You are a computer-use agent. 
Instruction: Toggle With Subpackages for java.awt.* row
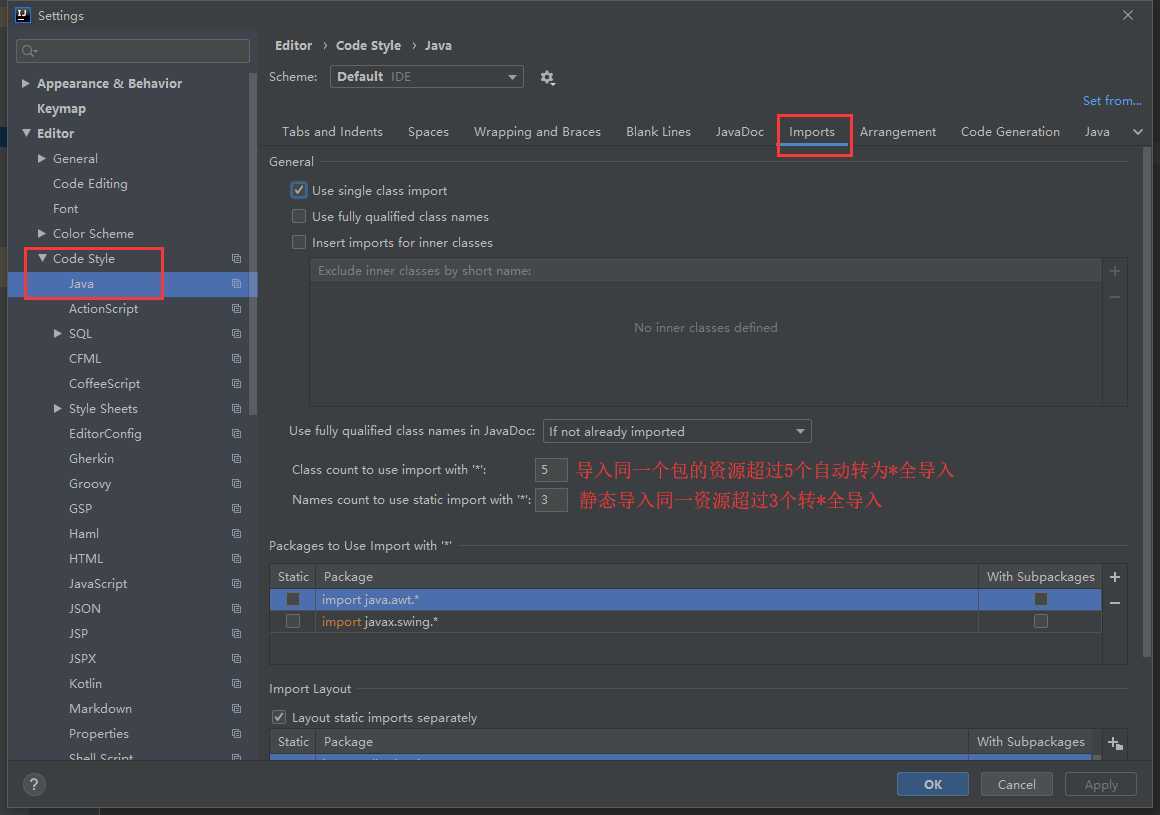tap(1041, 600)
